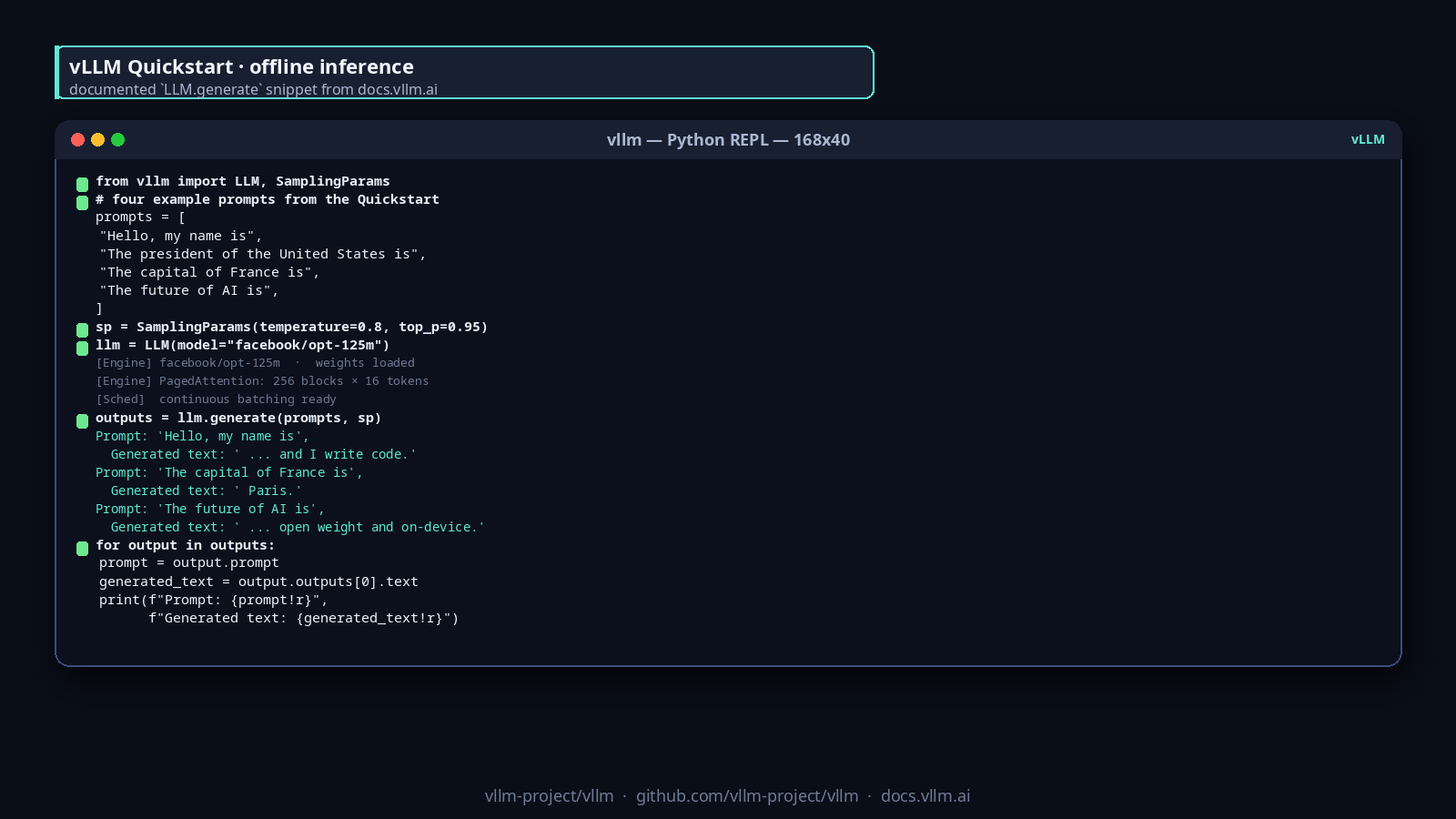Viewport: 1456px width, 819px height.
Task: Open the github.com/vllm-project/vllm footer link
Action: 747,795
